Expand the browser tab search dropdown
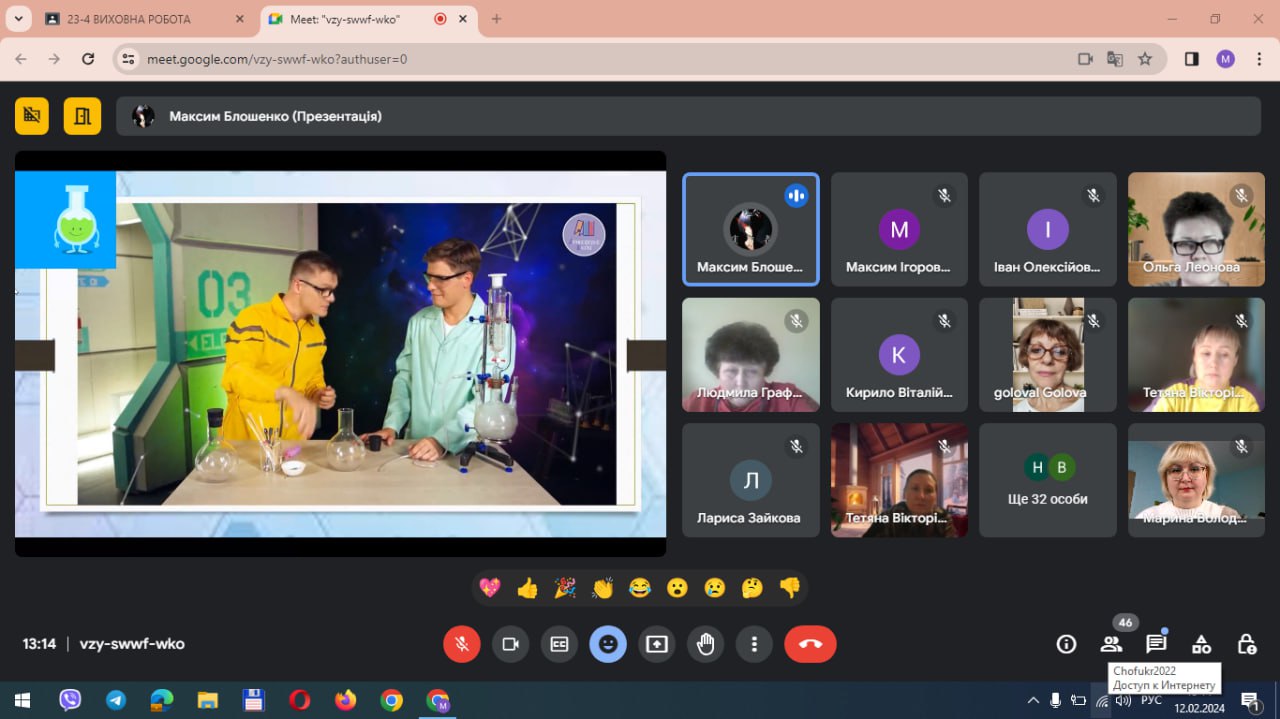This screenshot has width=1280, height=719. (18, 19)
